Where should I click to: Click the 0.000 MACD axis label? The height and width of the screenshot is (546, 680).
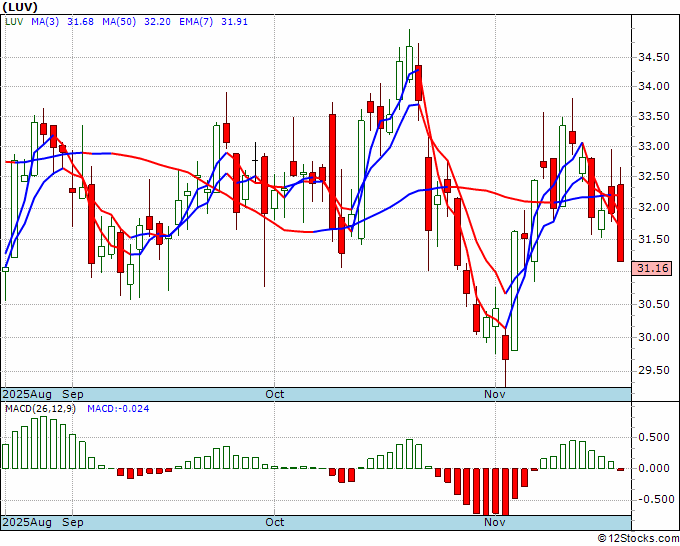coord(654,468)
